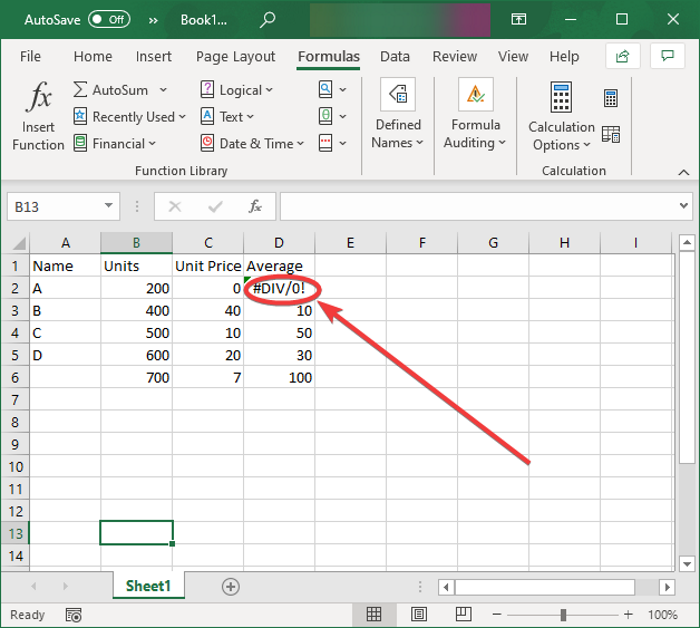Open the Calculate Now calculator icon
This screenshot has width=700, height=628.
coord(610,98)
